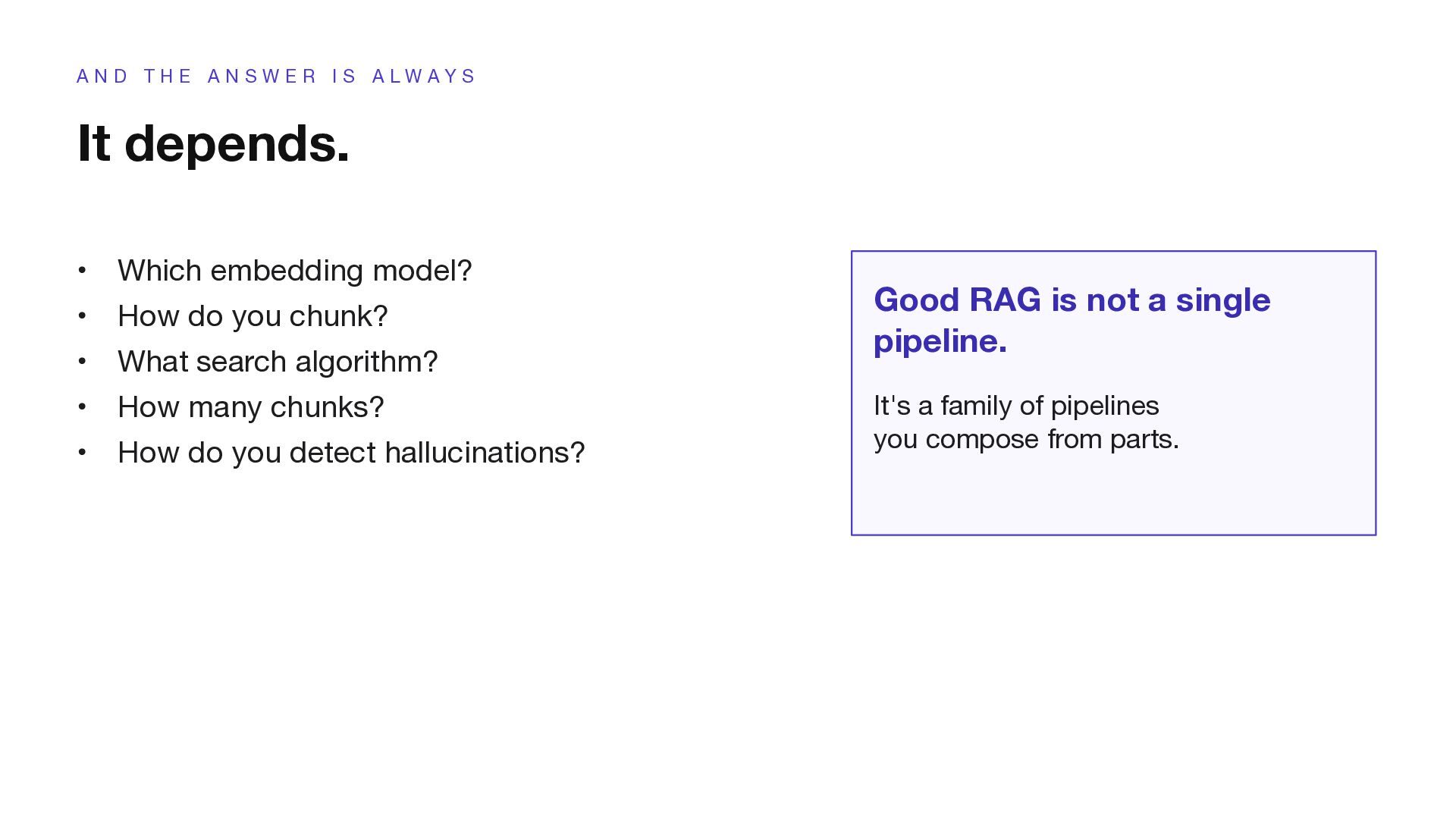The height and width of the screenshot is (819, 1456).
Task: Click the word 'hallucinations?' in last bullet
Action: (x=485, y=453)
